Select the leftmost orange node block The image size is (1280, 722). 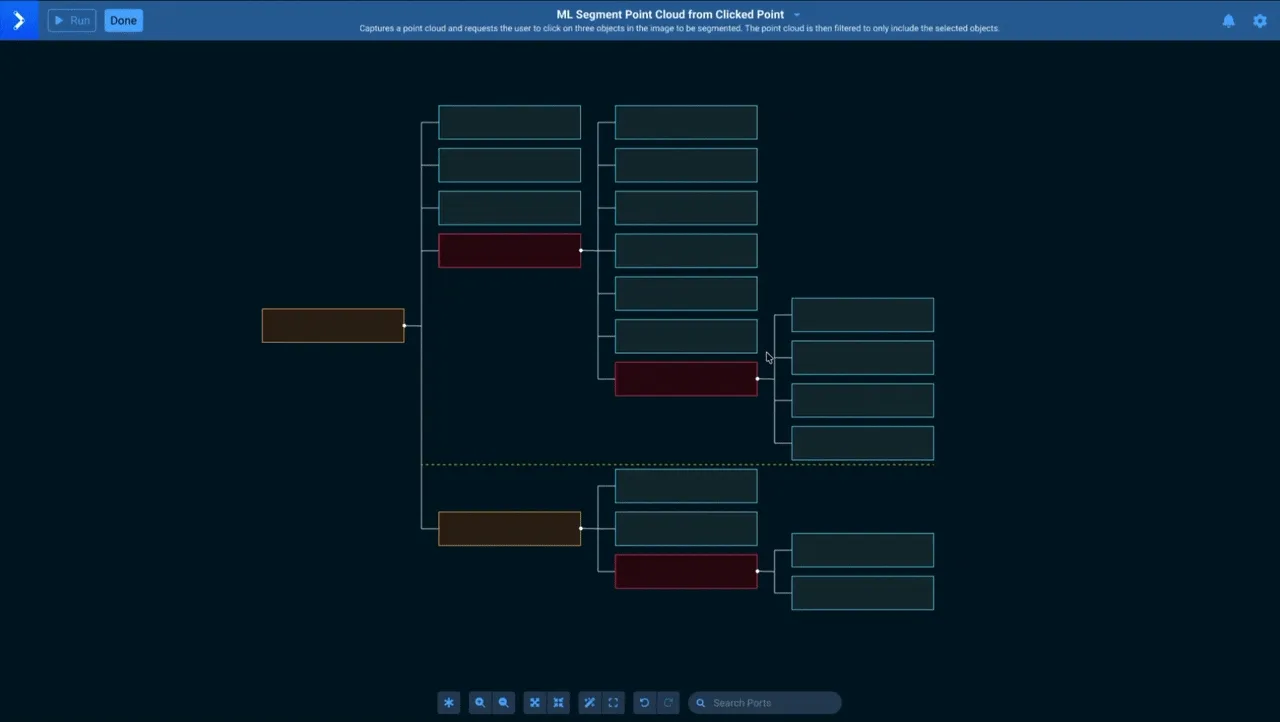tap(332, 325)
